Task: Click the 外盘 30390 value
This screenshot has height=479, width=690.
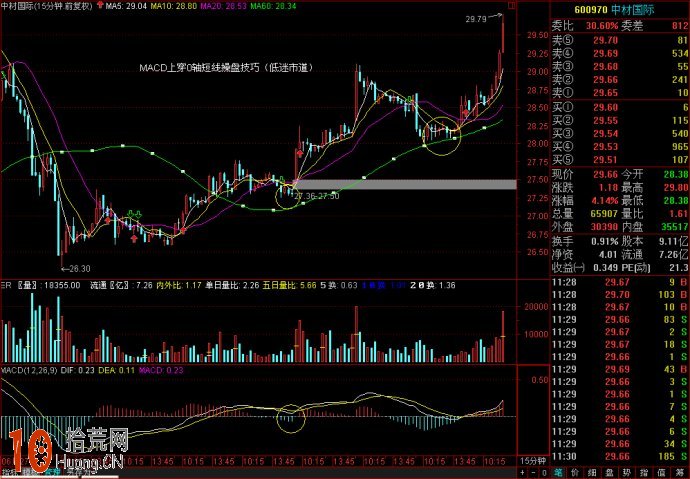Action: pyautogui.click(x=604, y=227)
